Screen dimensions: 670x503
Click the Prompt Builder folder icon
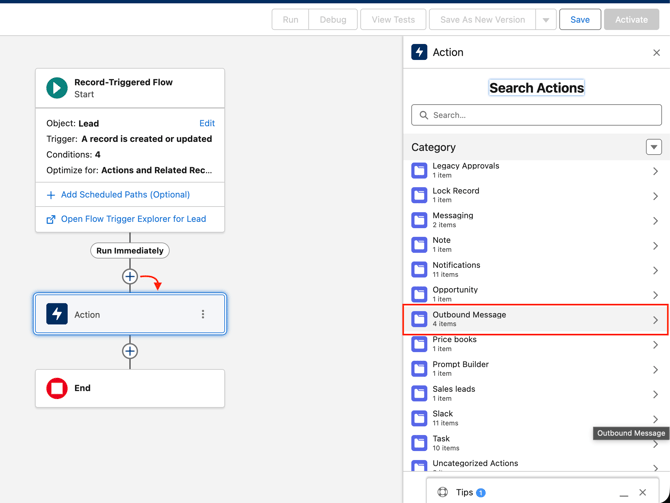click(419, 369)
